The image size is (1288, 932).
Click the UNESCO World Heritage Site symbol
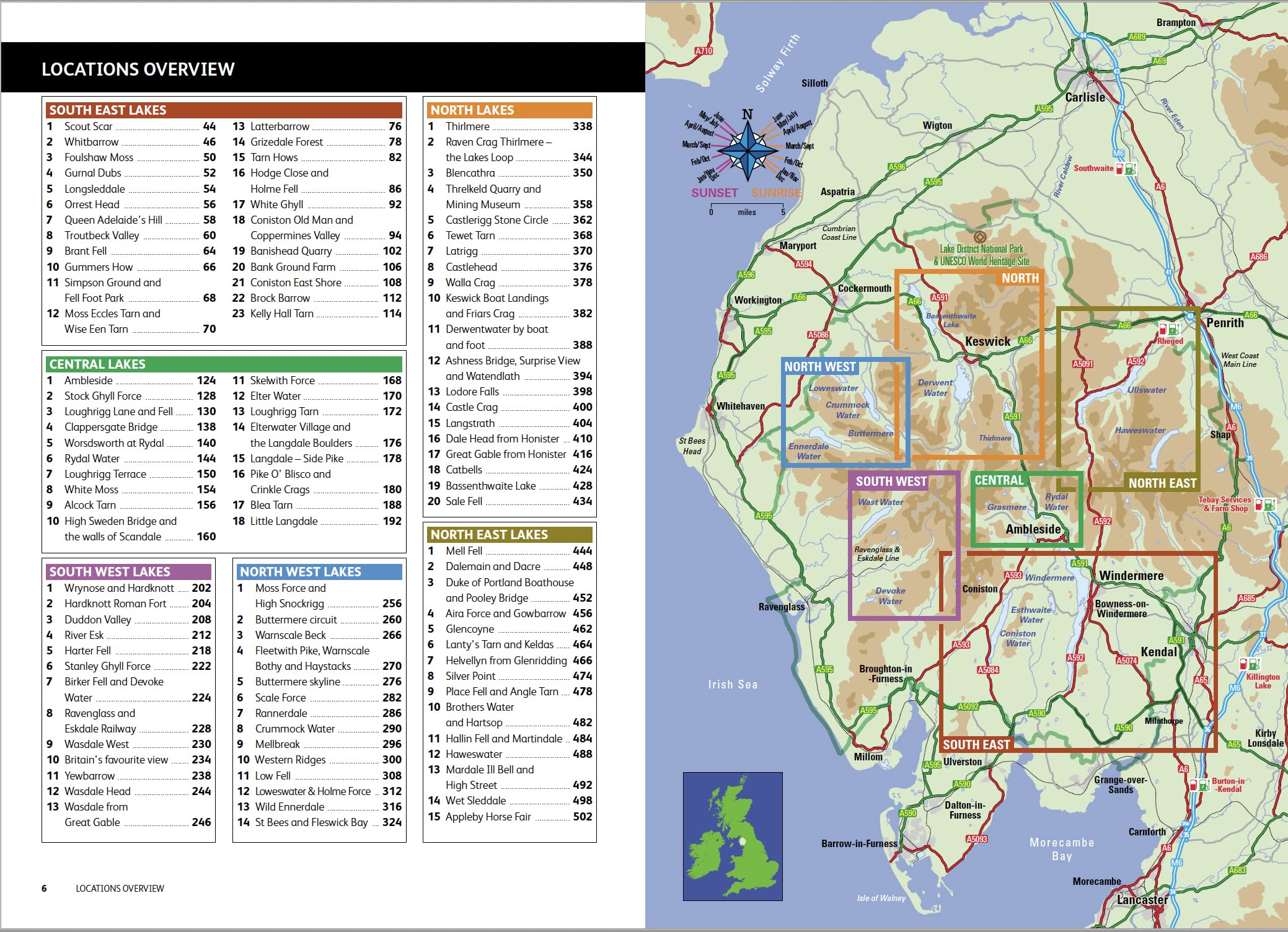pos(980,237)
